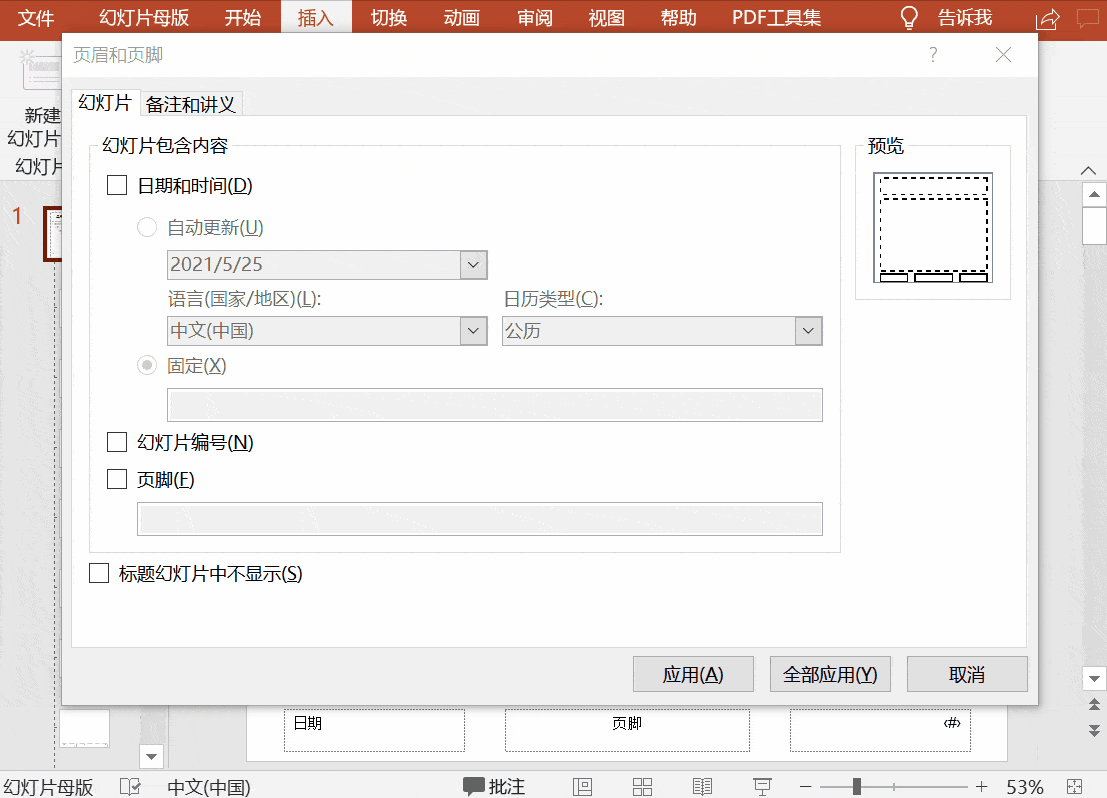
Task: Open the 审阅 ribbon tab
Action: 534,17
